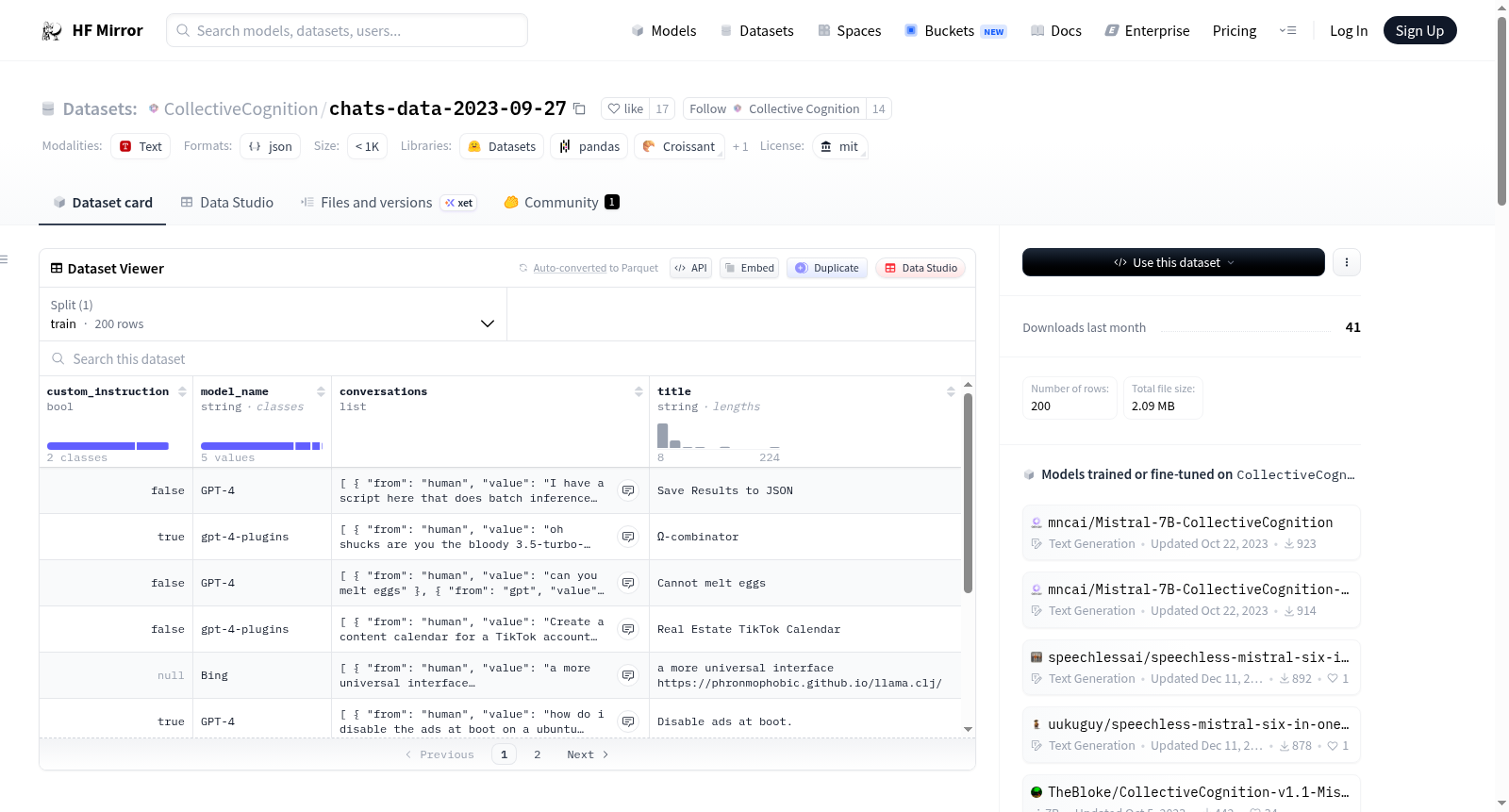Open the Pricing page
This screenshot has width=1509, height=812.
1235,31
